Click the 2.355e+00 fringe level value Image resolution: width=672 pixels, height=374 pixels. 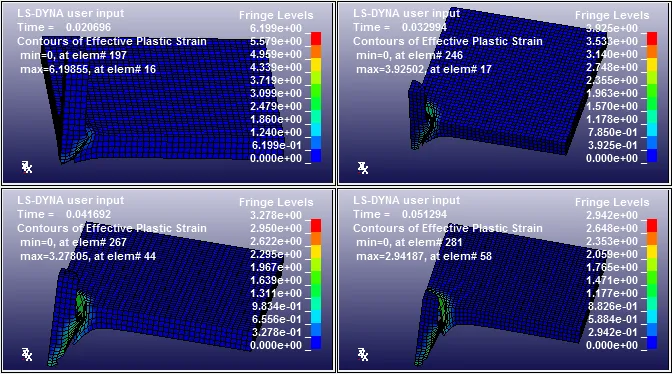(612, 81)
